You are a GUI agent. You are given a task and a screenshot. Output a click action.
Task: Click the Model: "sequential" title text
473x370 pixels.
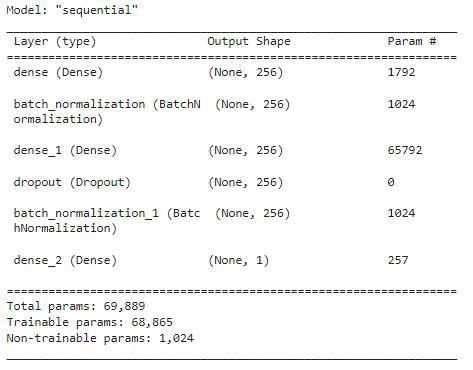(x=72, y=10)
